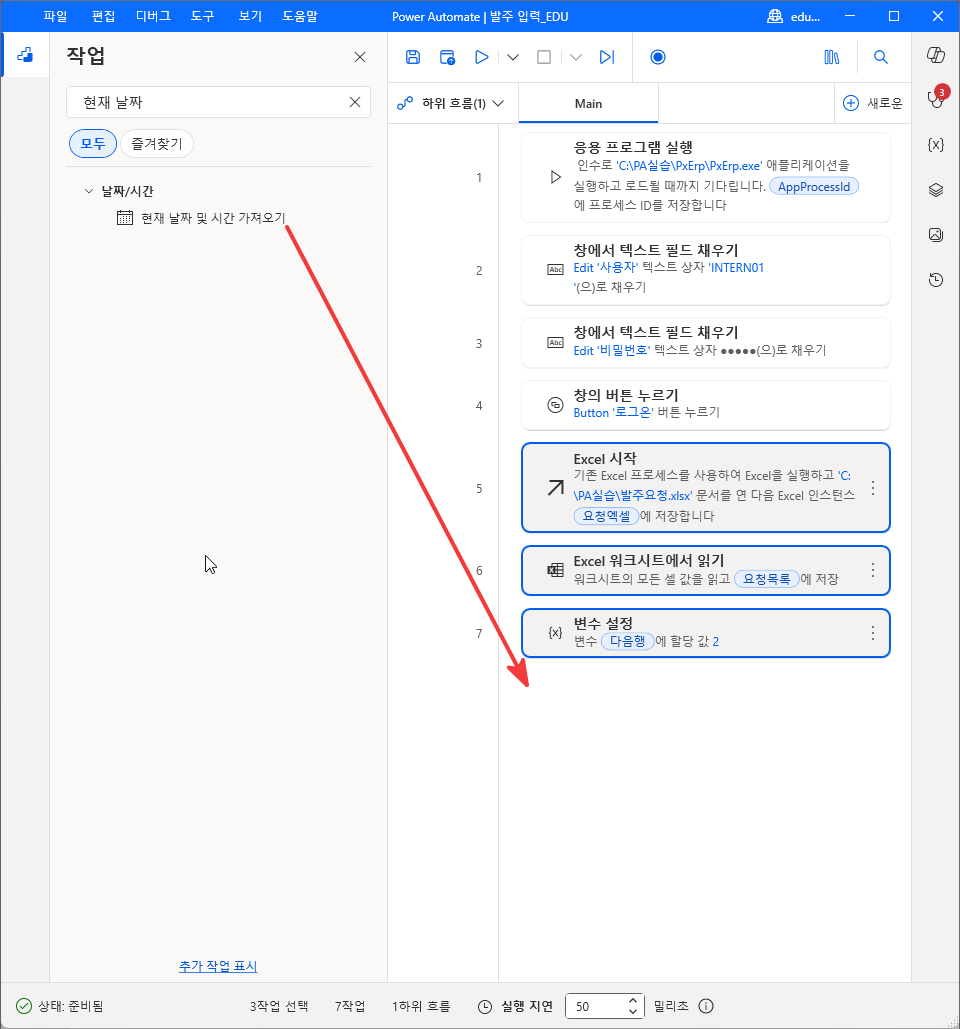Click the Run flow play icon
The image size is (960, 1029).
(x=481, y=57)
